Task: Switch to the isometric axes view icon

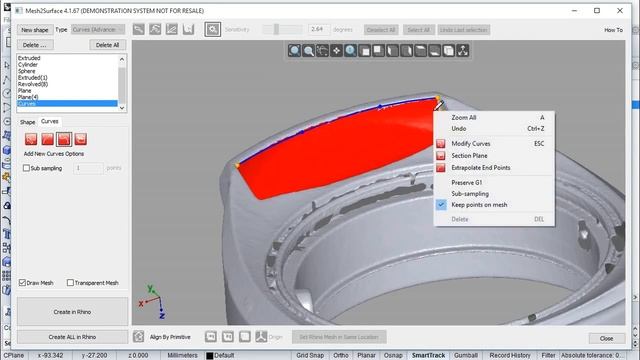Action: pos(462,51)
